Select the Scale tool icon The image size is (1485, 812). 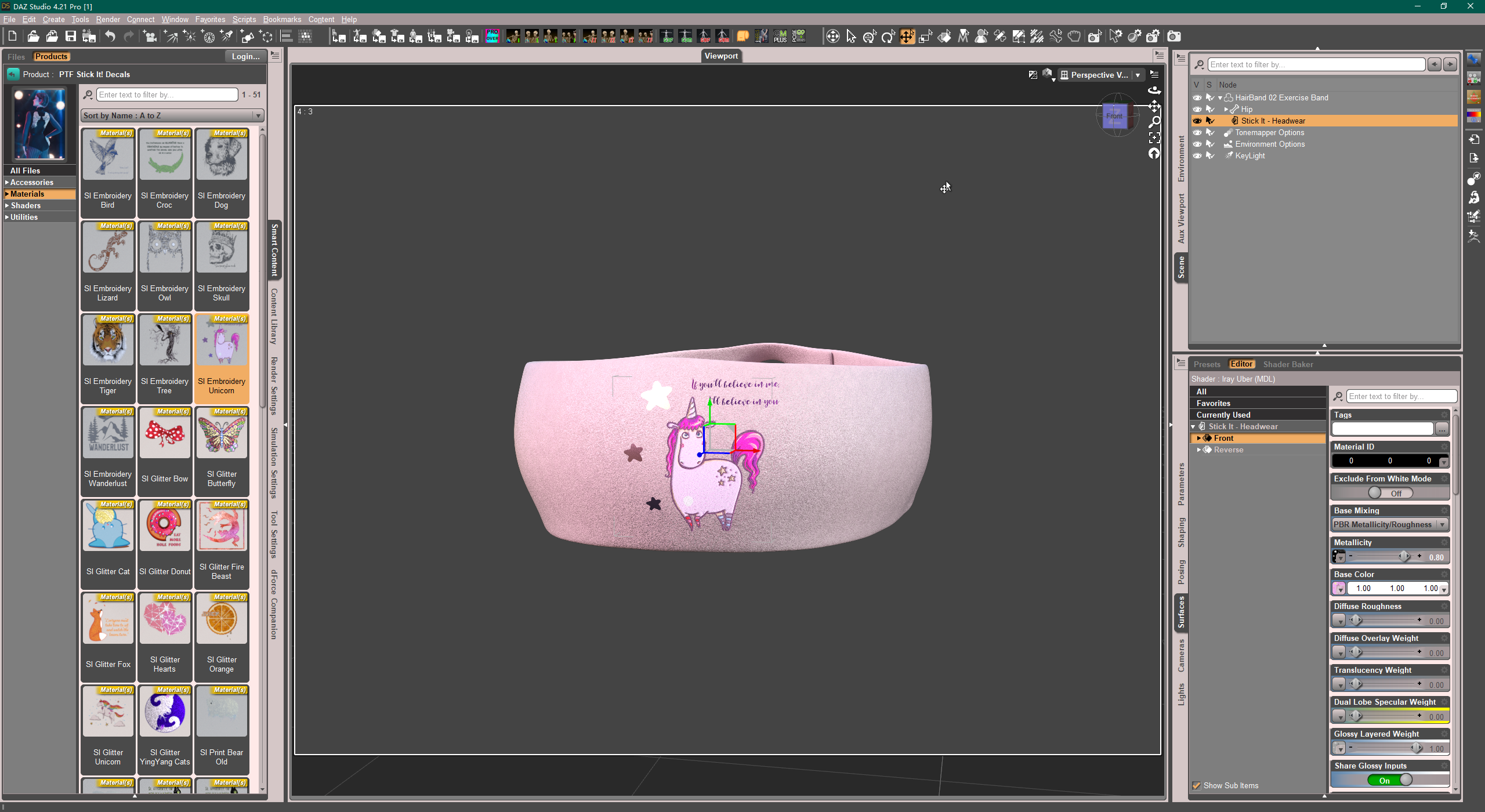pos(926,37)
